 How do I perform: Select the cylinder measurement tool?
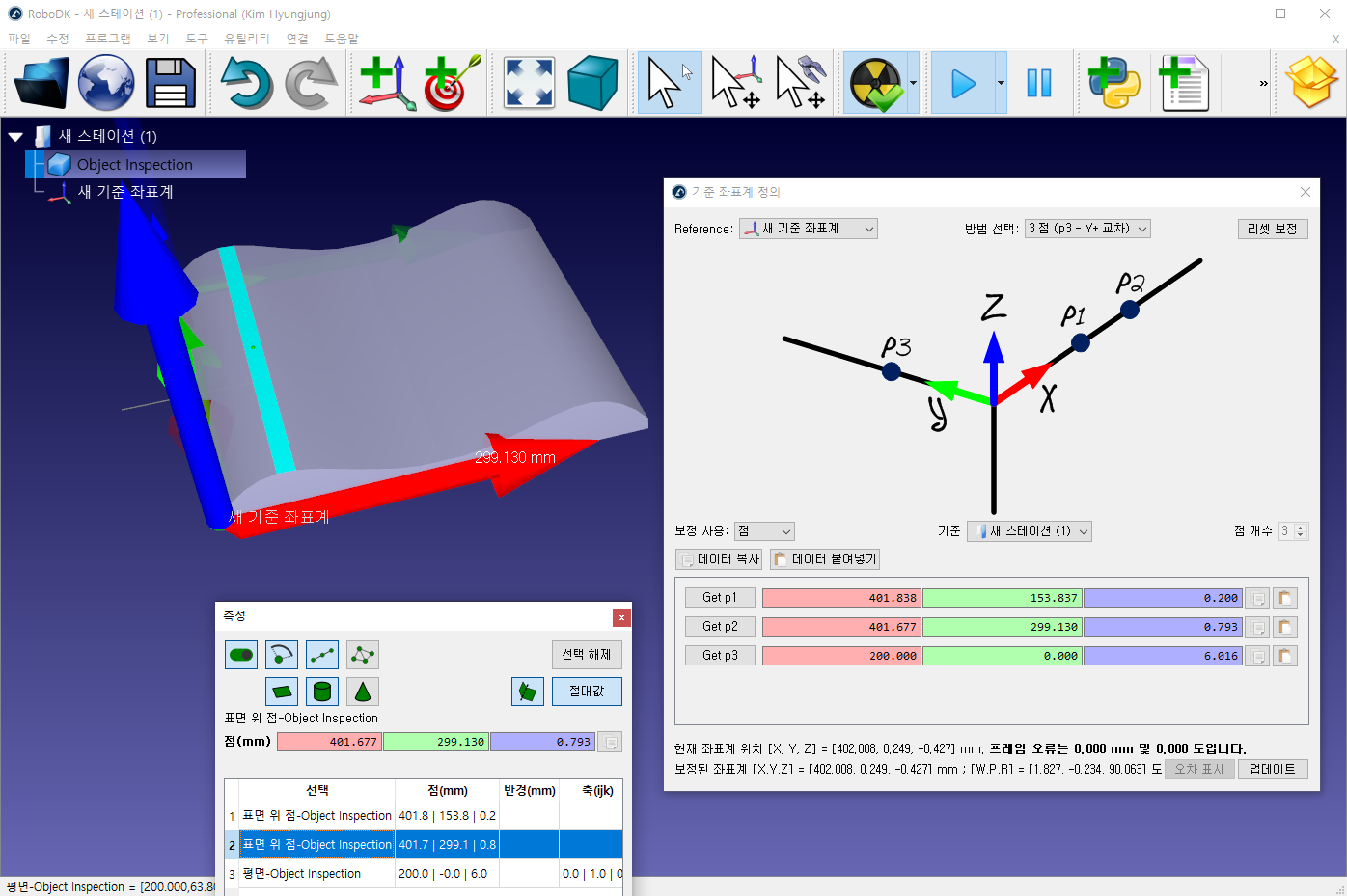(322, 692)
